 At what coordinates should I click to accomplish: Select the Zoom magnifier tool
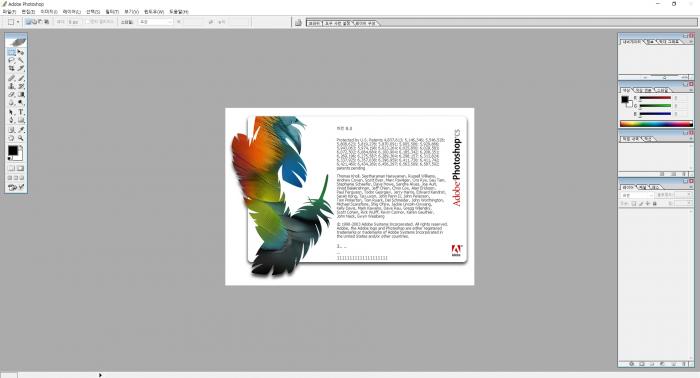[x=21, y=138]
